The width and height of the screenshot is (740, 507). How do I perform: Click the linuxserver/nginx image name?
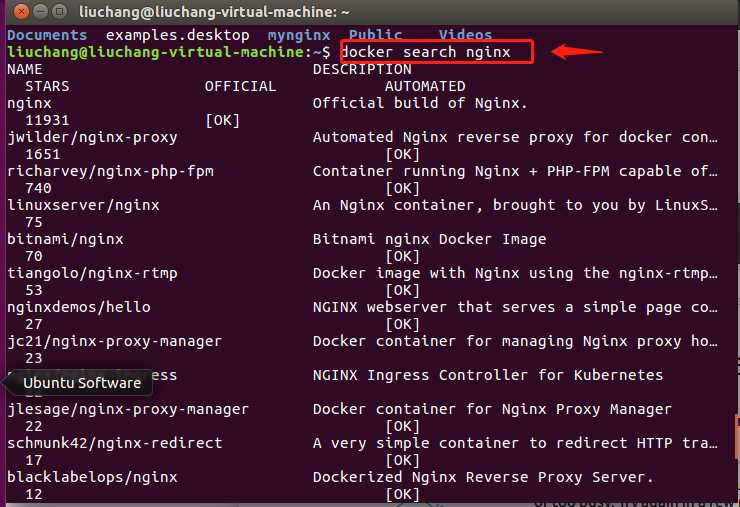84,205
